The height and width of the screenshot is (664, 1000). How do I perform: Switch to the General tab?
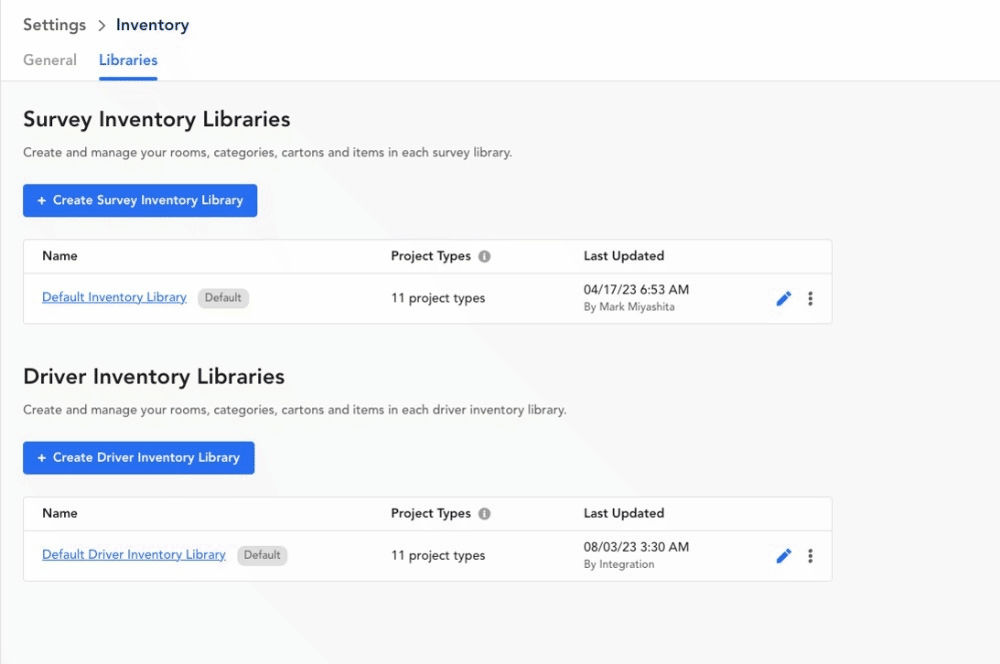[x=50, y=60]
